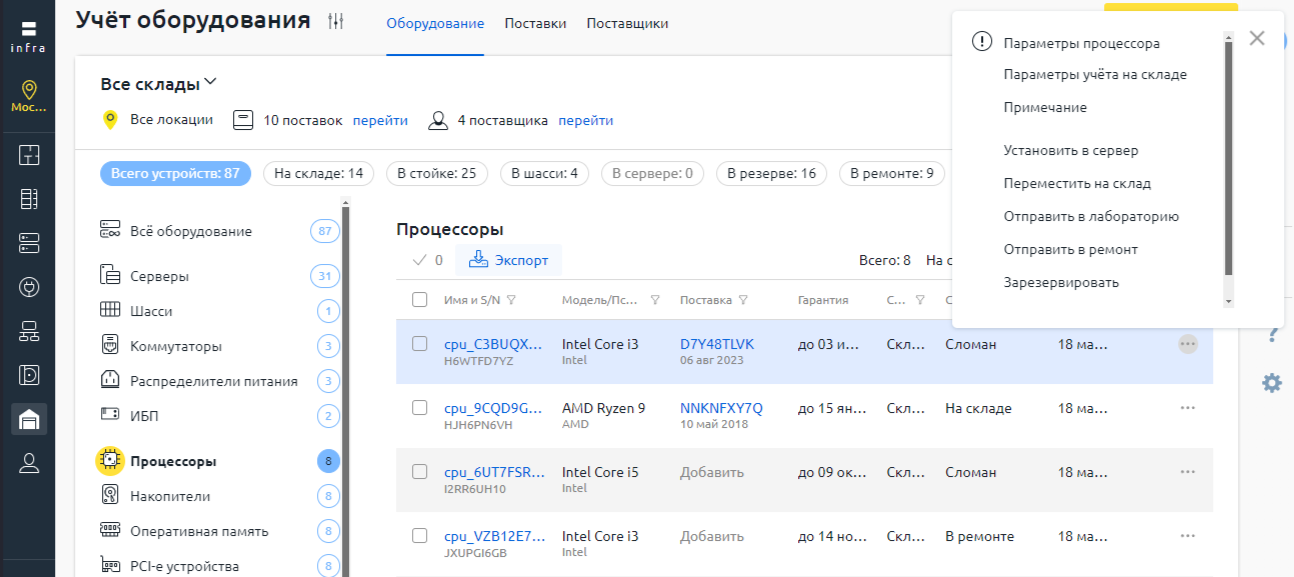This screenshot has height=577, width=1294.
Task: Check the cpu_C3BUQX row checkbox
Action: tap(420, 344)
